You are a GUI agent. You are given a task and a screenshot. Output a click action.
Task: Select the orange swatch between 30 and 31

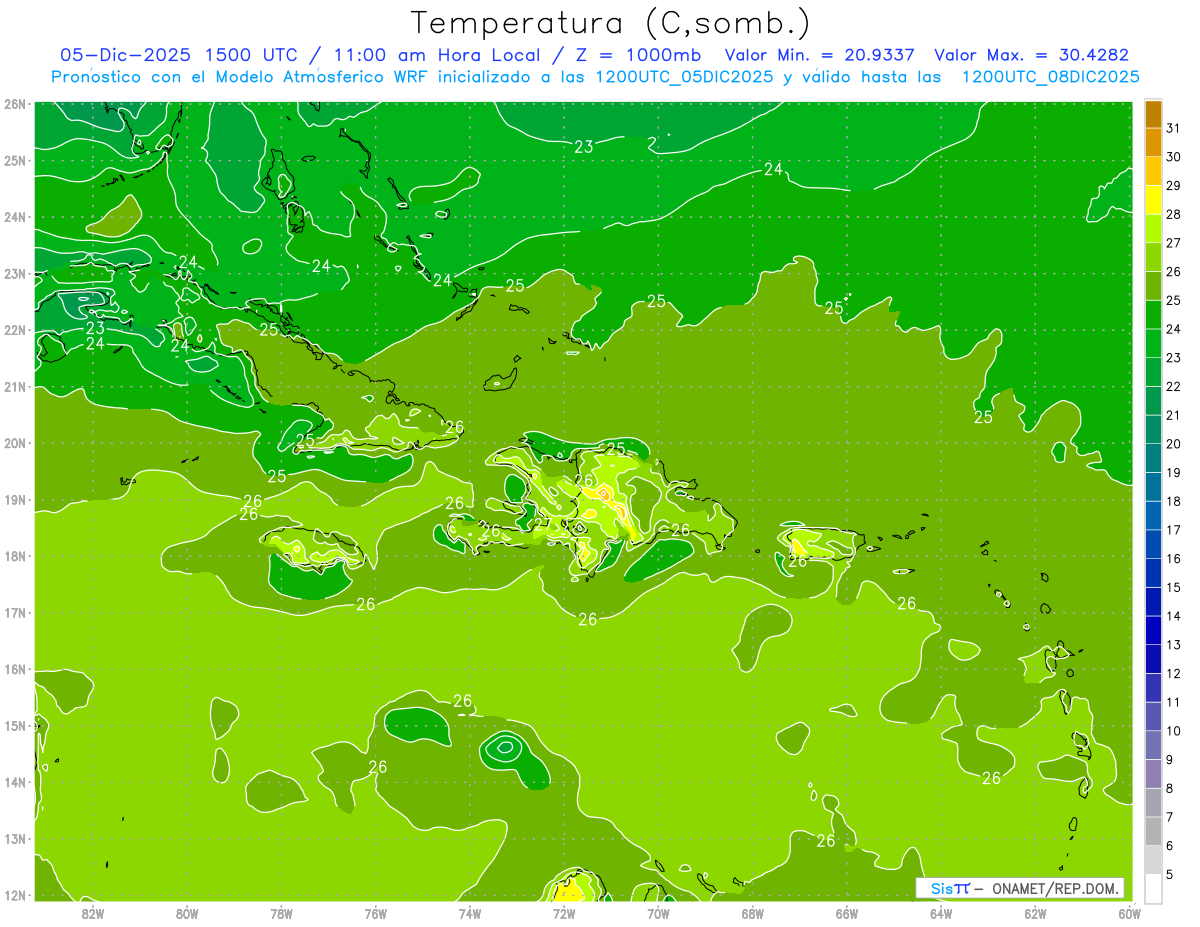pyautogui.click(x=1153, y=142)
